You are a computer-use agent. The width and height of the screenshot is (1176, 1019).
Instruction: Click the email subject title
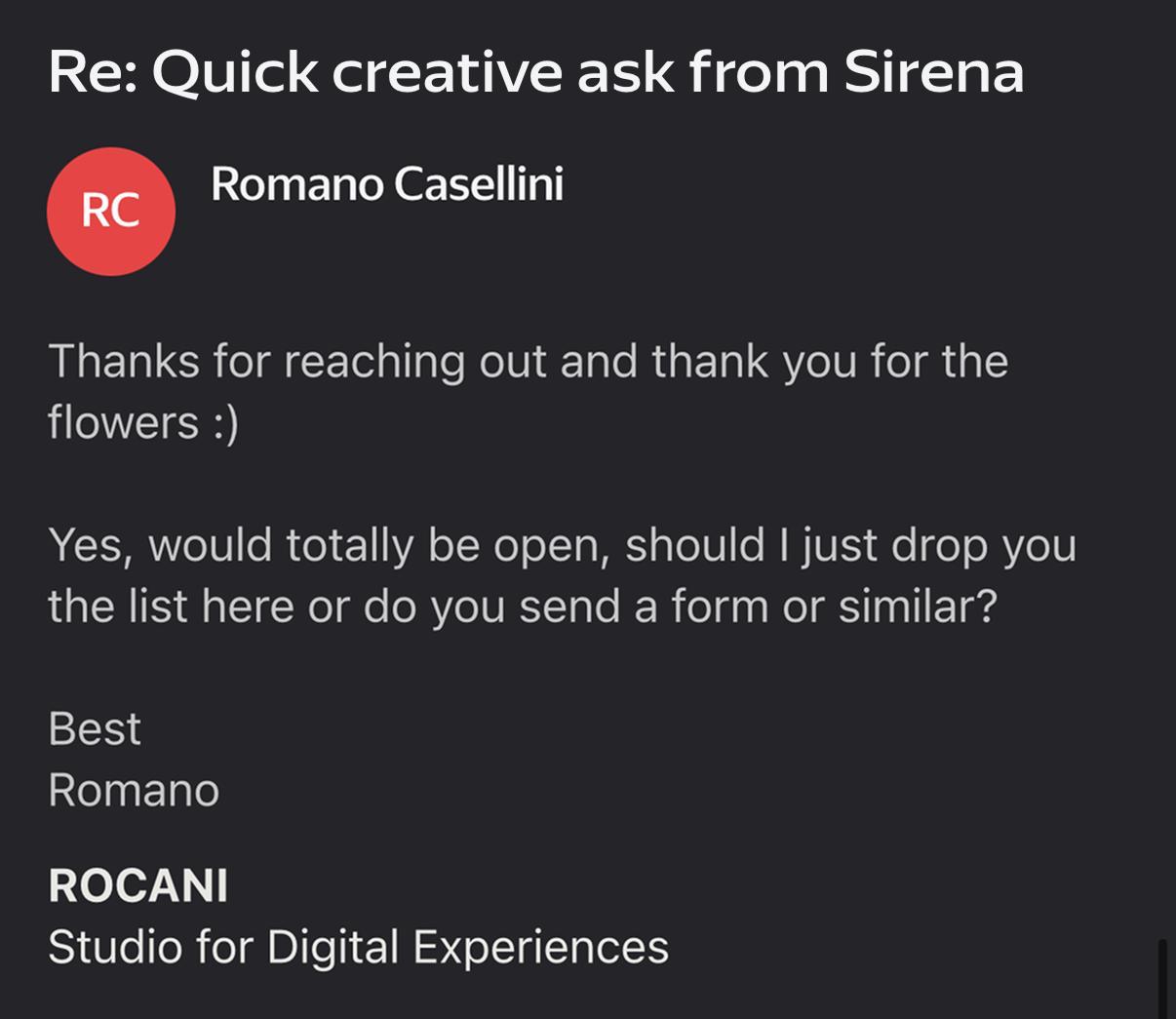(x=535, y=72)
